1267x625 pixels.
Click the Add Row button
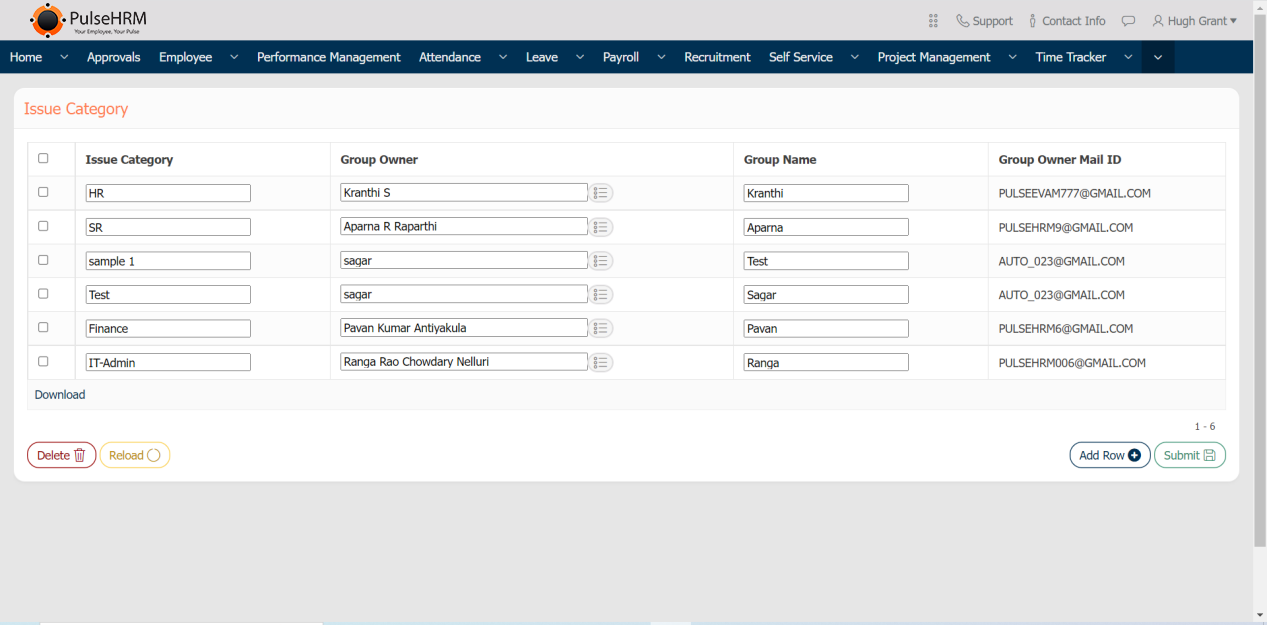[x=1109, y=455]
